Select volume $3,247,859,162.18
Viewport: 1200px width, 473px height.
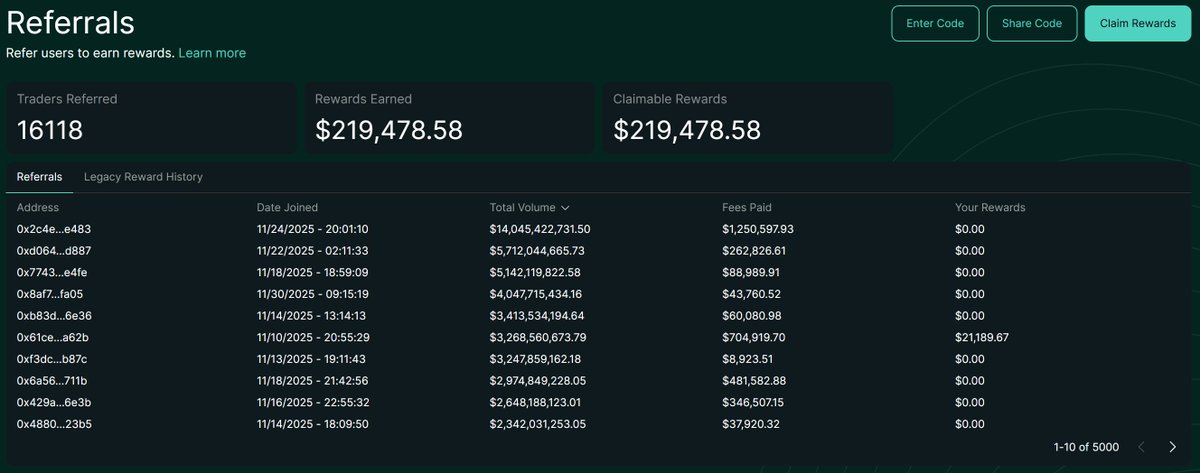(536, 359)
